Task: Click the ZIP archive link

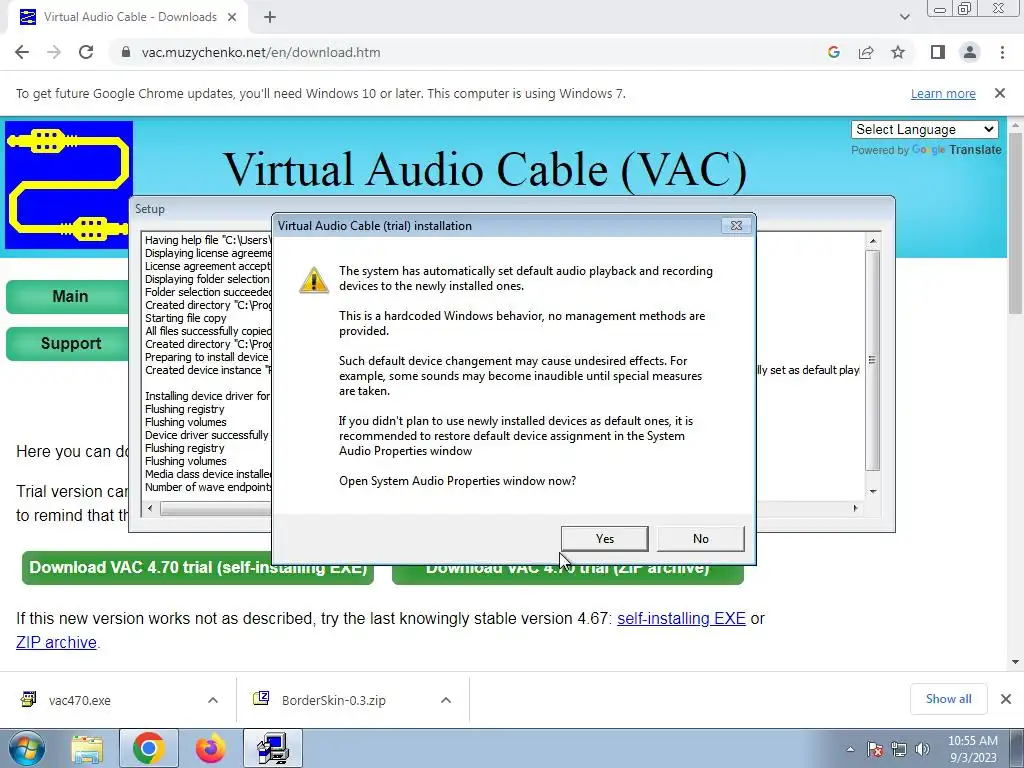Action: (x=56, y=642)
